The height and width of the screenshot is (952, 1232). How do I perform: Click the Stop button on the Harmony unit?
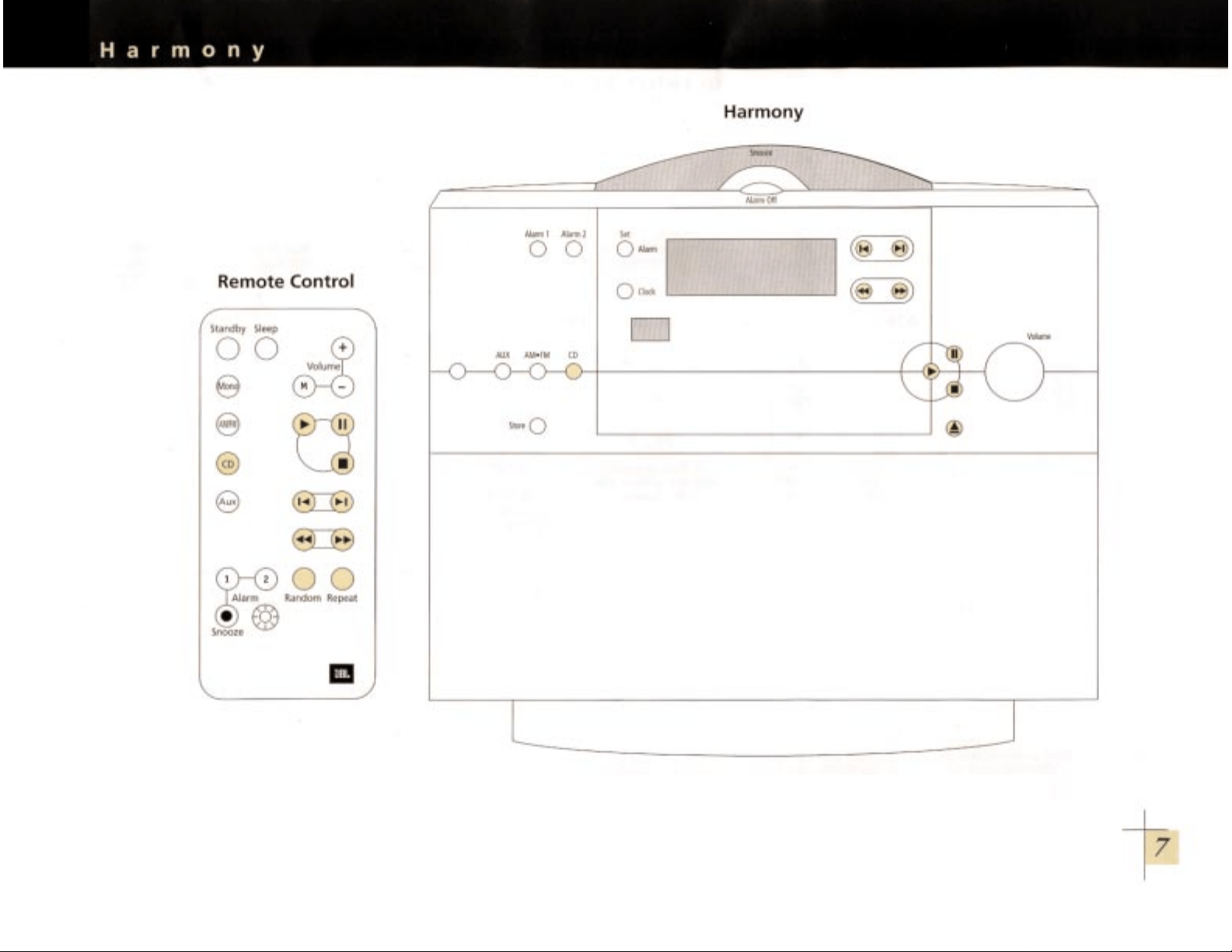[955, 389]
